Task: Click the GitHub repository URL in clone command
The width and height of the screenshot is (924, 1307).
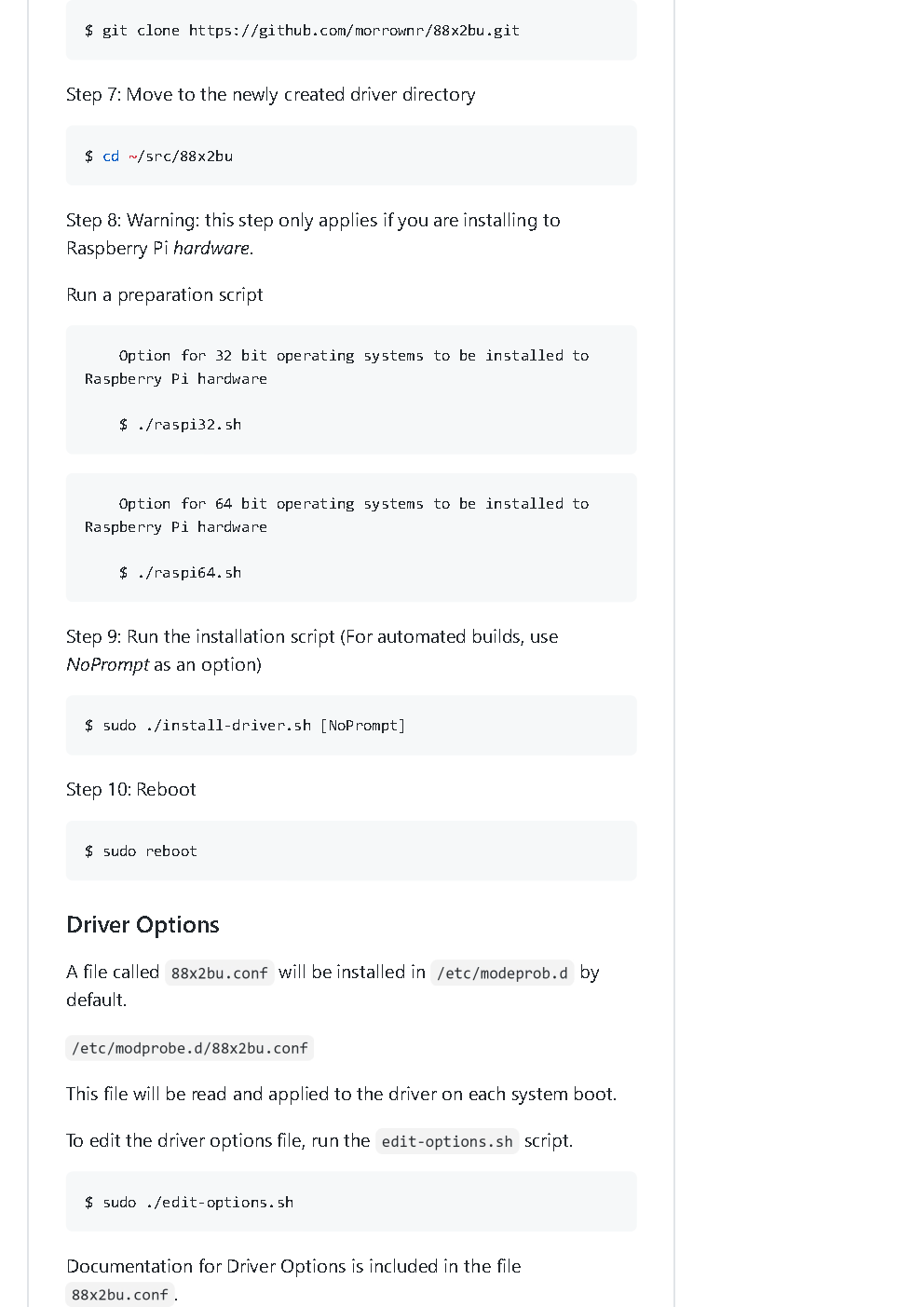Action: click(x=354, y=31)
